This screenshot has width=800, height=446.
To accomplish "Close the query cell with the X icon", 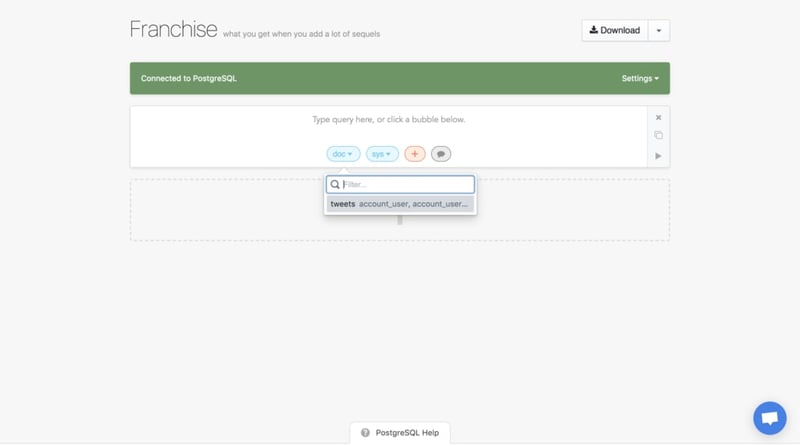I will [x=658, y=118].
